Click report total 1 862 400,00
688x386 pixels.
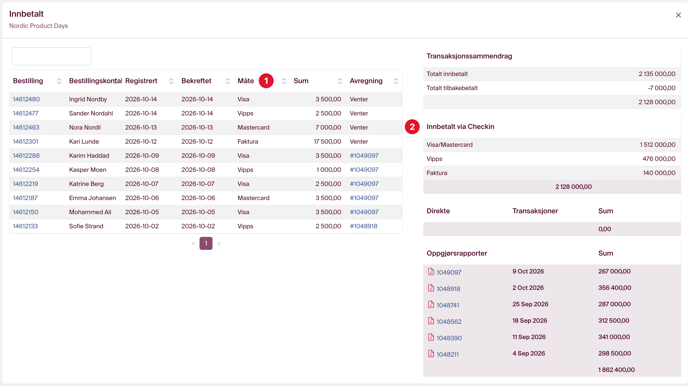click(616, 370)
